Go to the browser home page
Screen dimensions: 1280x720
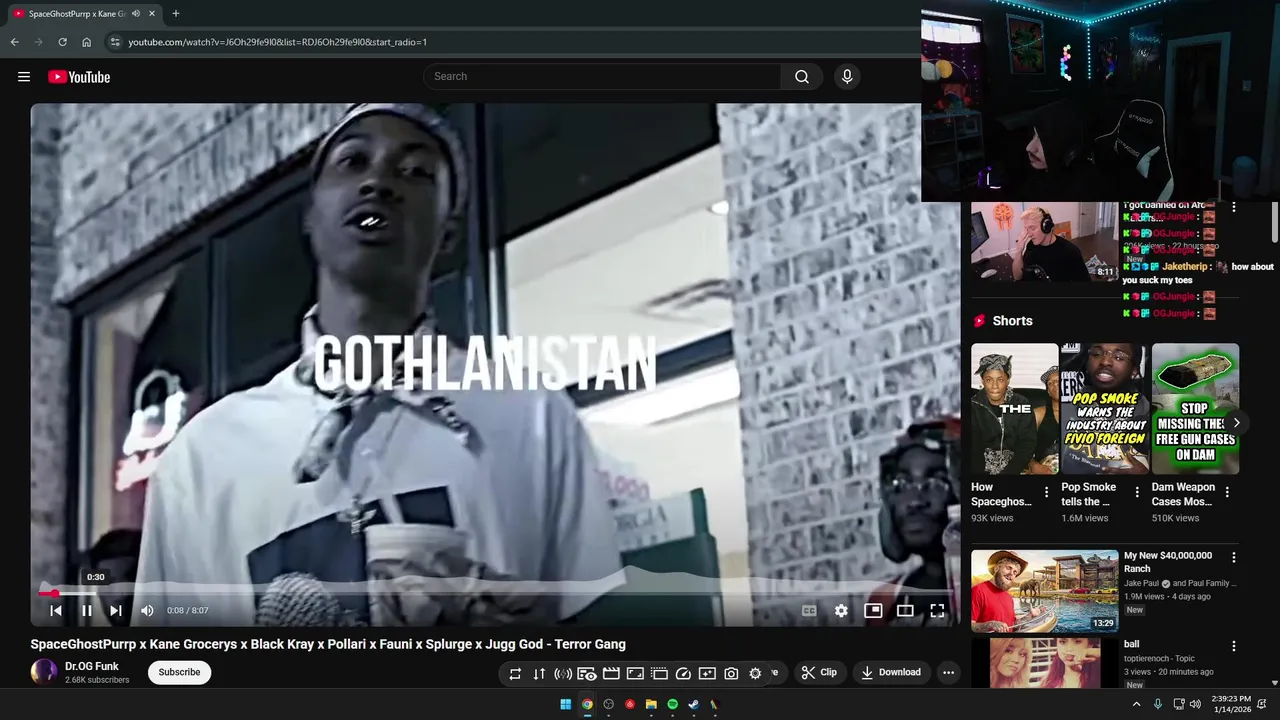tap(86, 42)
